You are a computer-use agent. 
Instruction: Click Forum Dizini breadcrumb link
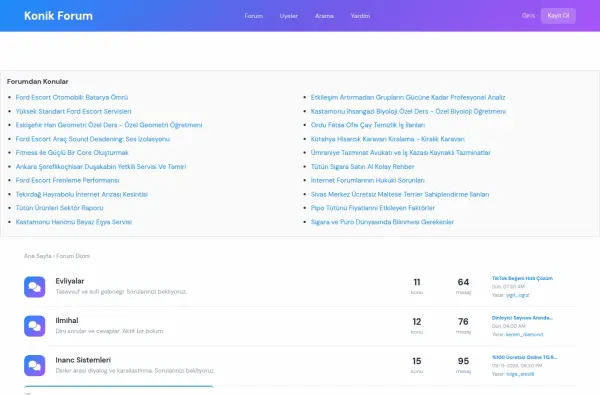pos(73,256)
